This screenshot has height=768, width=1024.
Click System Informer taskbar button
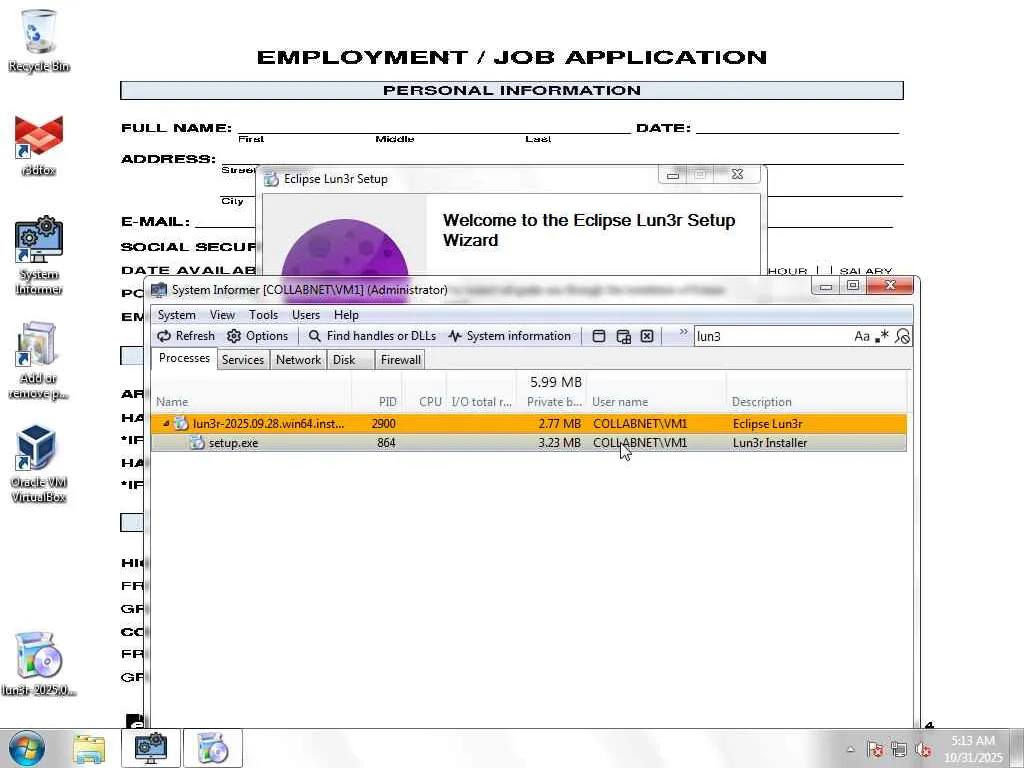[x=151, y=748]
